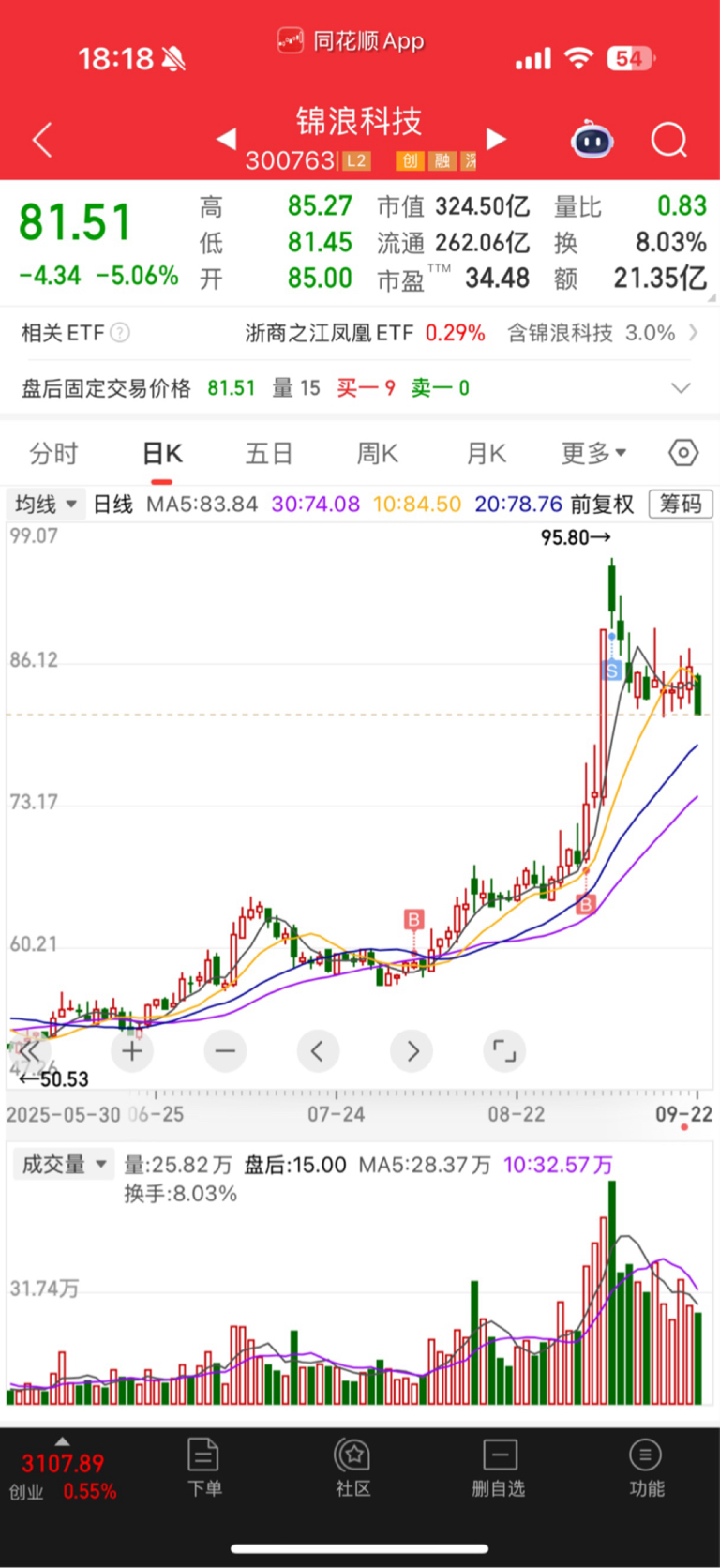Expand the 创业 index bar
This screenshot has height=1568, width=720.
(63, 1441)
